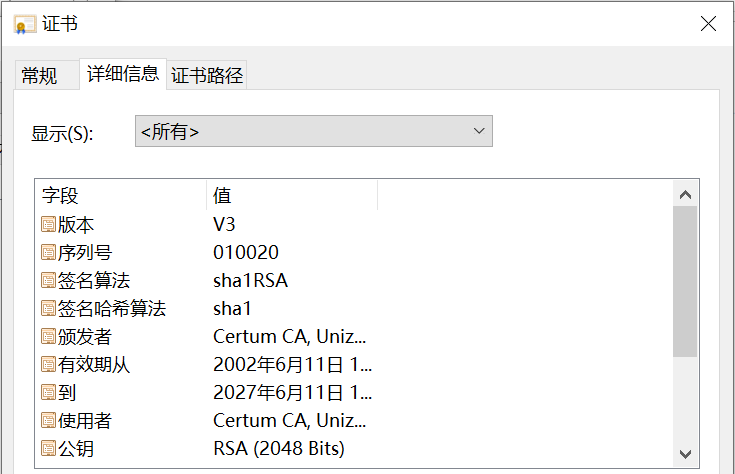Viewport: 735px width, 474px height.
Task: Click the 到 field icon
Action: click(x=48, y=392)
